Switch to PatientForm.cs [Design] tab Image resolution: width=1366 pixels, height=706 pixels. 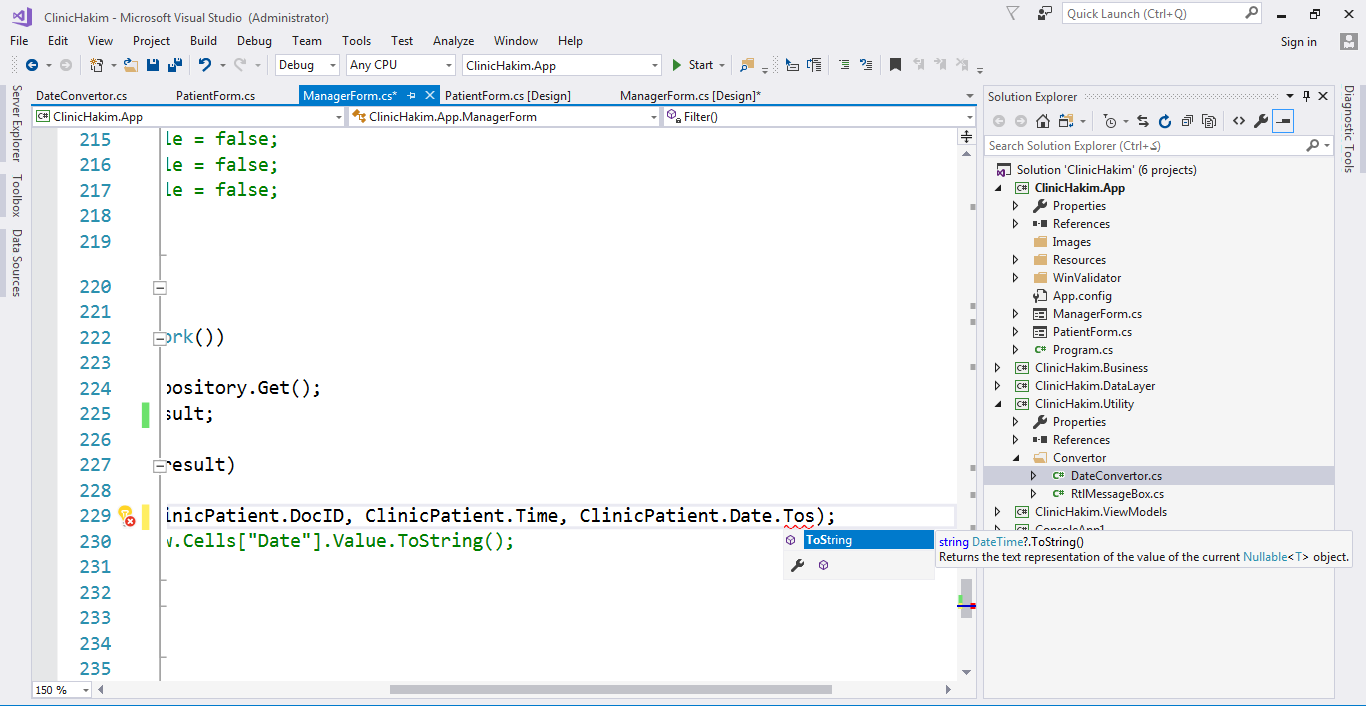tap(507, 96)
